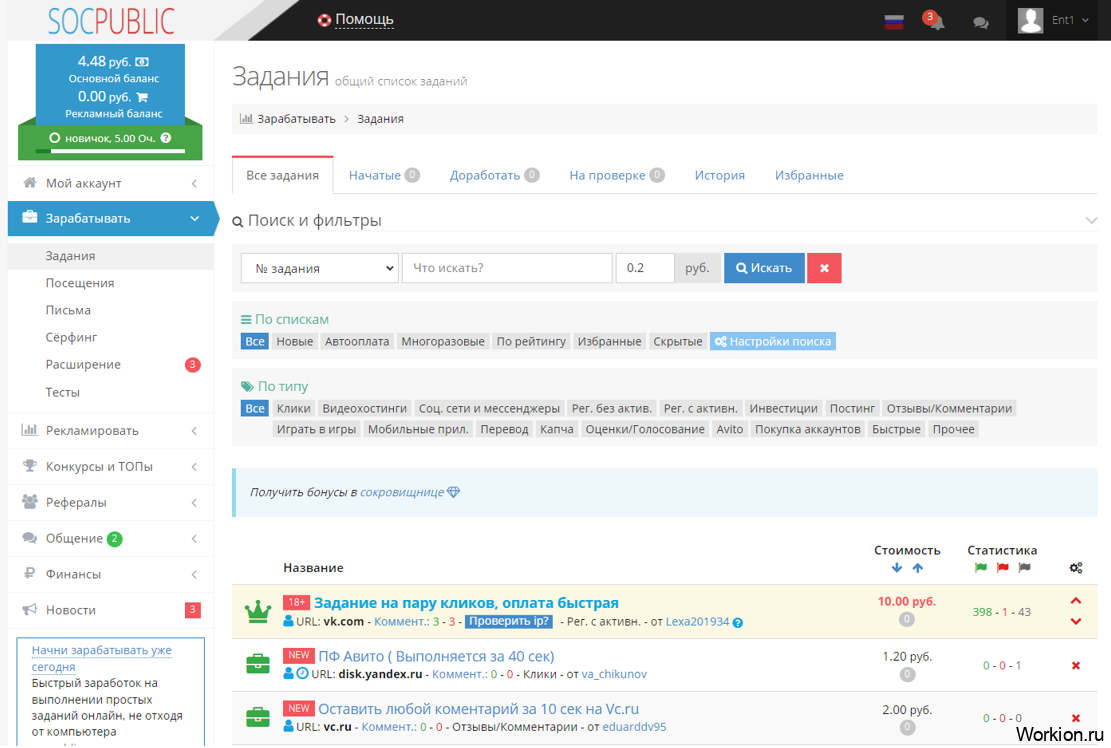1111x748 pixels.
Task: Collapse the Поиск и фильтры section chevron
Action: tap(1090, 221)
